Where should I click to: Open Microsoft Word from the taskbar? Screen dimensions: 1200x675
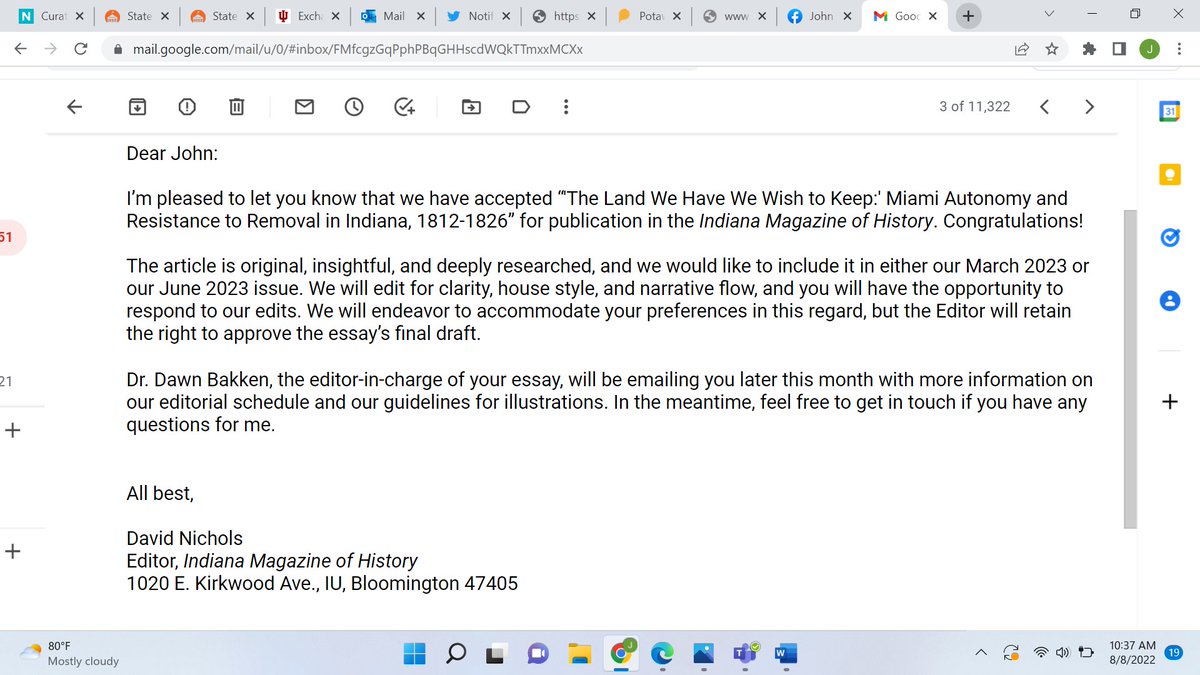point(786,653)
